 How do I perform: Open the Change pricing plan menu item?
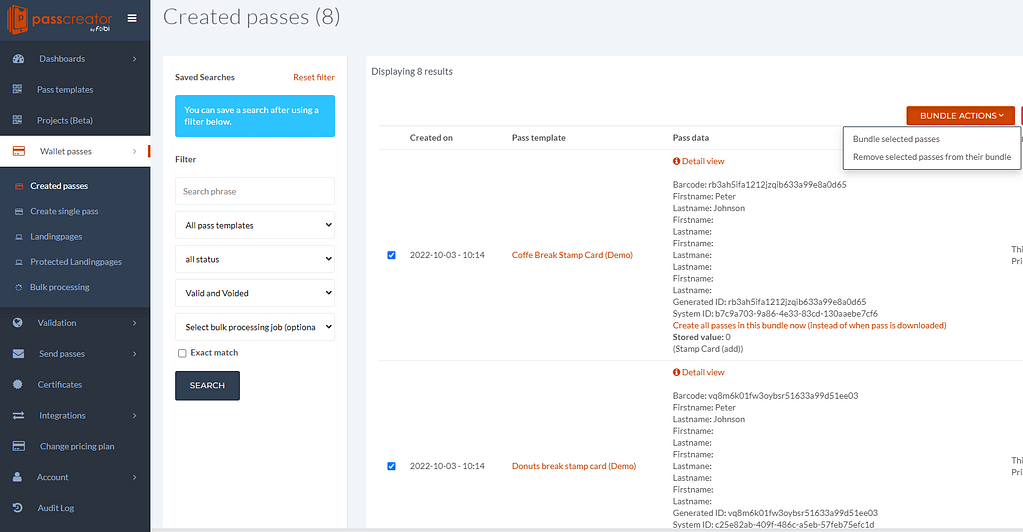[x=75, y=446]
